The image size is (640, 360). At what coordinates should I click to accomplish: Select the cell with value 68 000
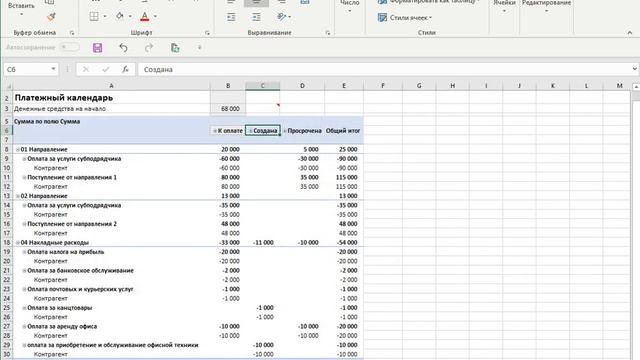[228, 109]
